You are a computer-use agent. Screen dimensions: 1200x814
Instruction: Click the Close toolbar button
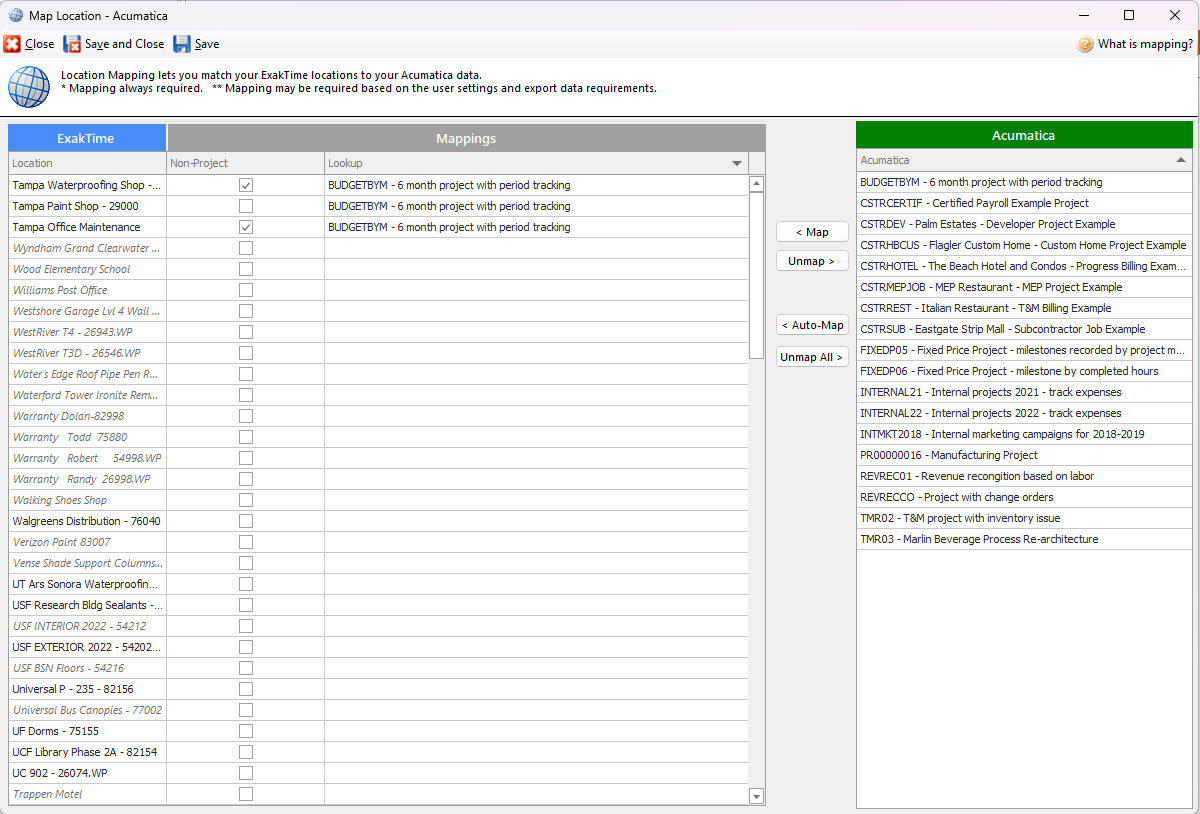pyautogui.click(x=29, y=44)
